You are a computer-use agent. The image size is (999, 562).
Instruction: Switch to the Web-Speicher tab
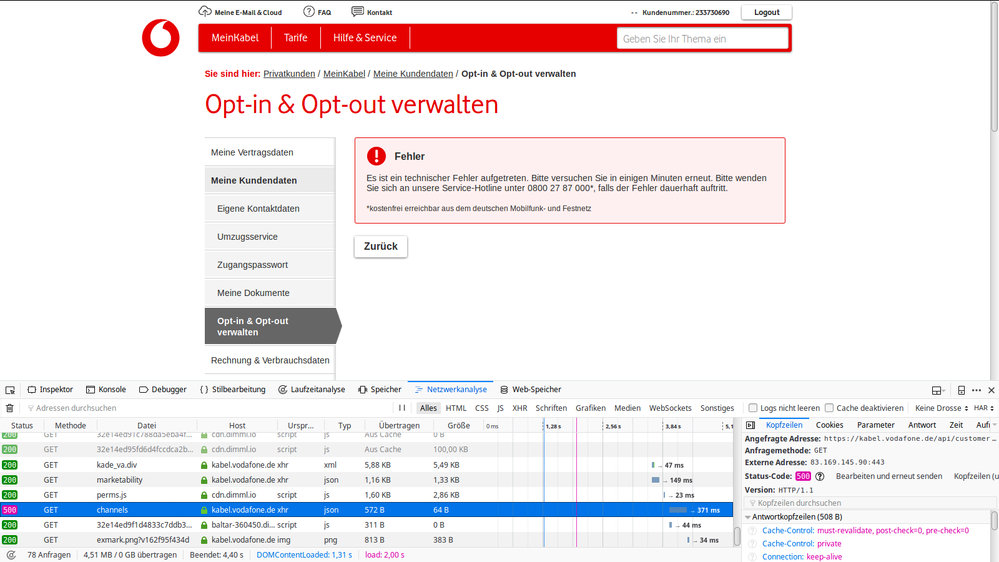(531, 389)
